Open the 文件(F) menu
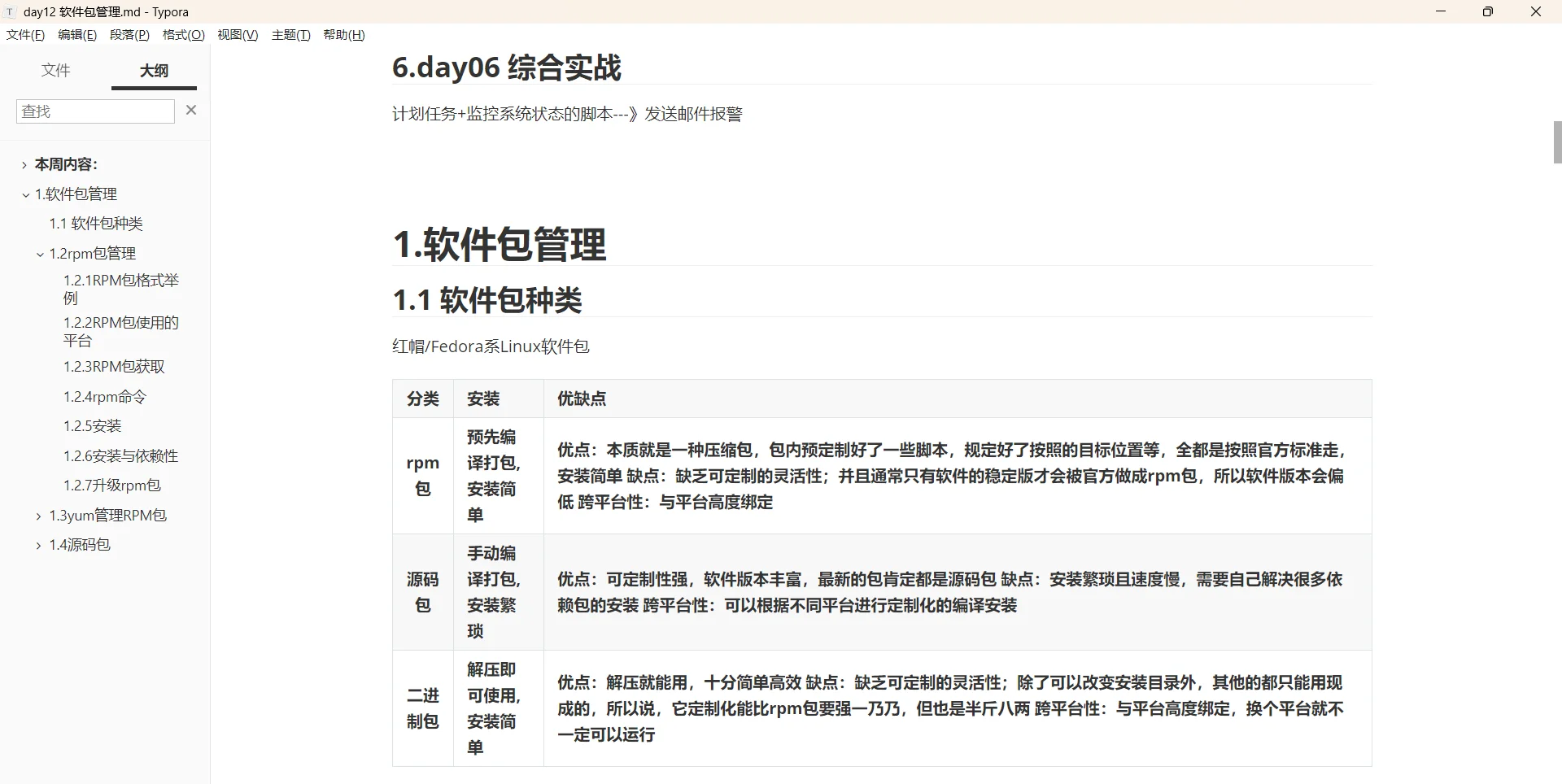This screenshot has width=1562, height=784. tap(24, 35)
